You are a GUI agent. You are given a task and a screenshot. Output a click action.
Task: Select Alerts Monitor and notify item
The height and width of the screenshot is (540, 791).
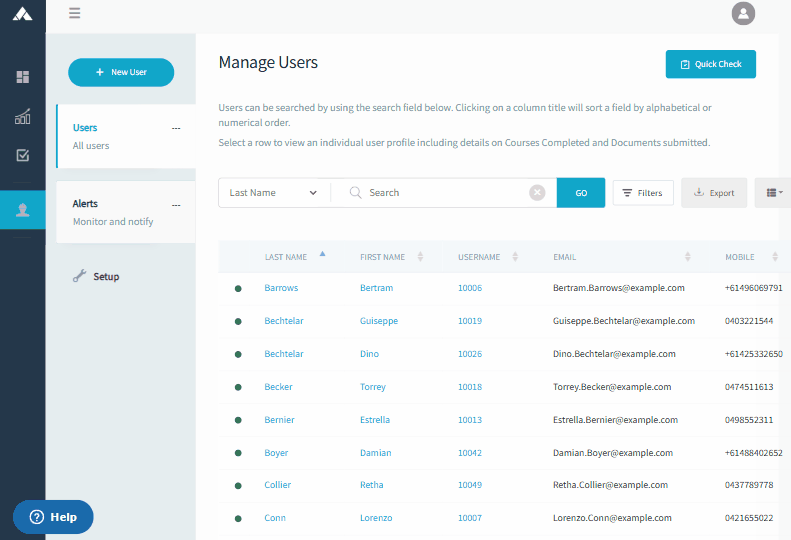coord(126,212)
